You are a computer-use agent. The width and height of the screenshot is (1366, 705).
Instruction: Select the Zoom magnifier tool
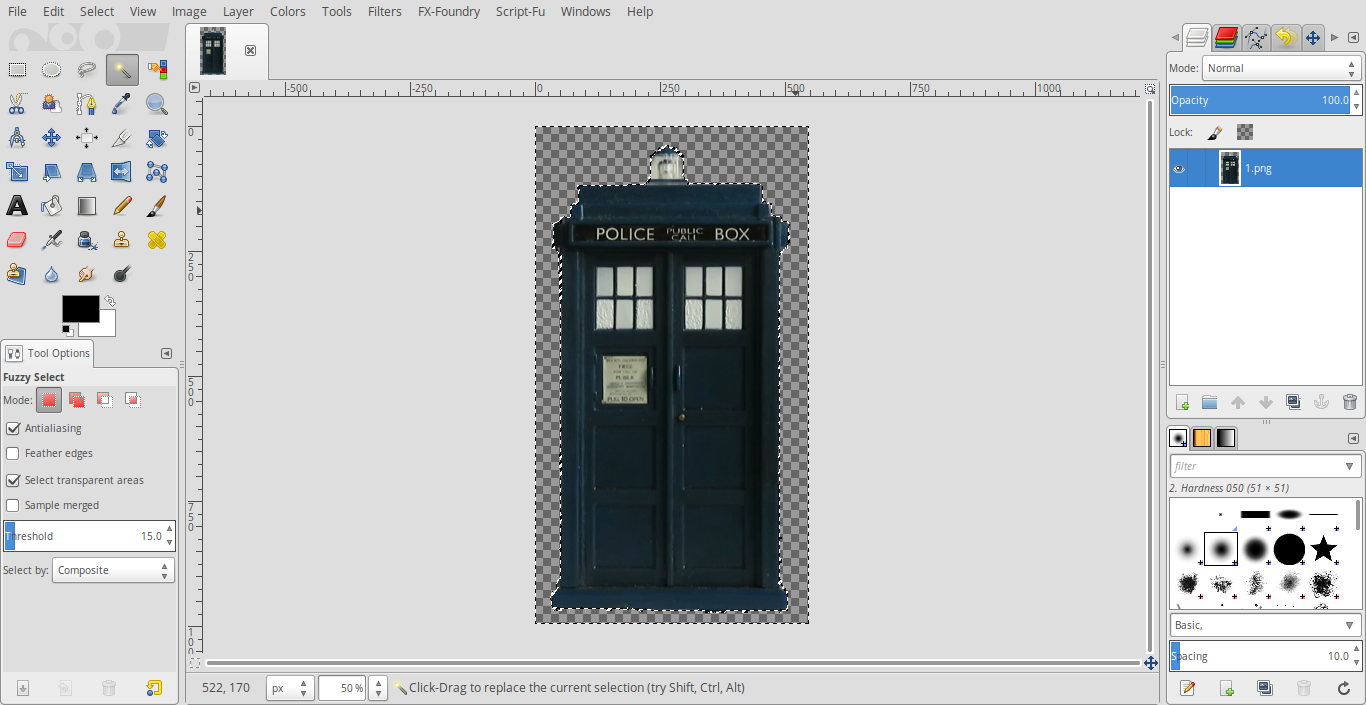pyautogui.click(x=157, y=103)
